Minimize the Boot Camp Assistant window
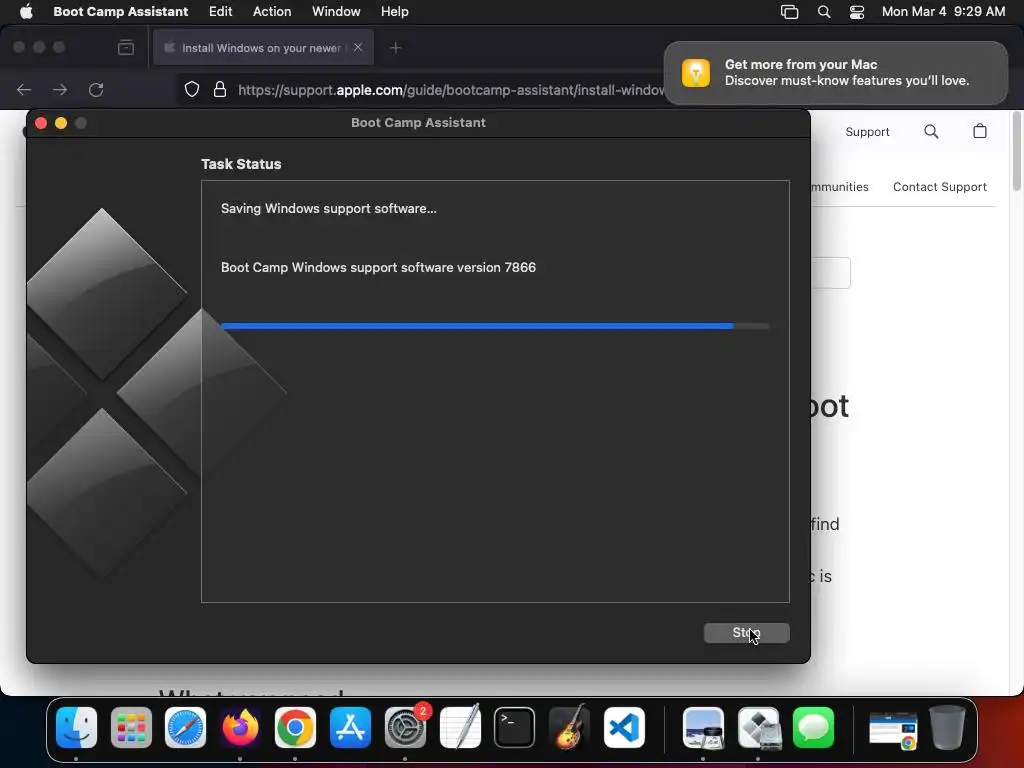Image resolution: width=1024 pixels, height=768 pixels. [61, 123]
